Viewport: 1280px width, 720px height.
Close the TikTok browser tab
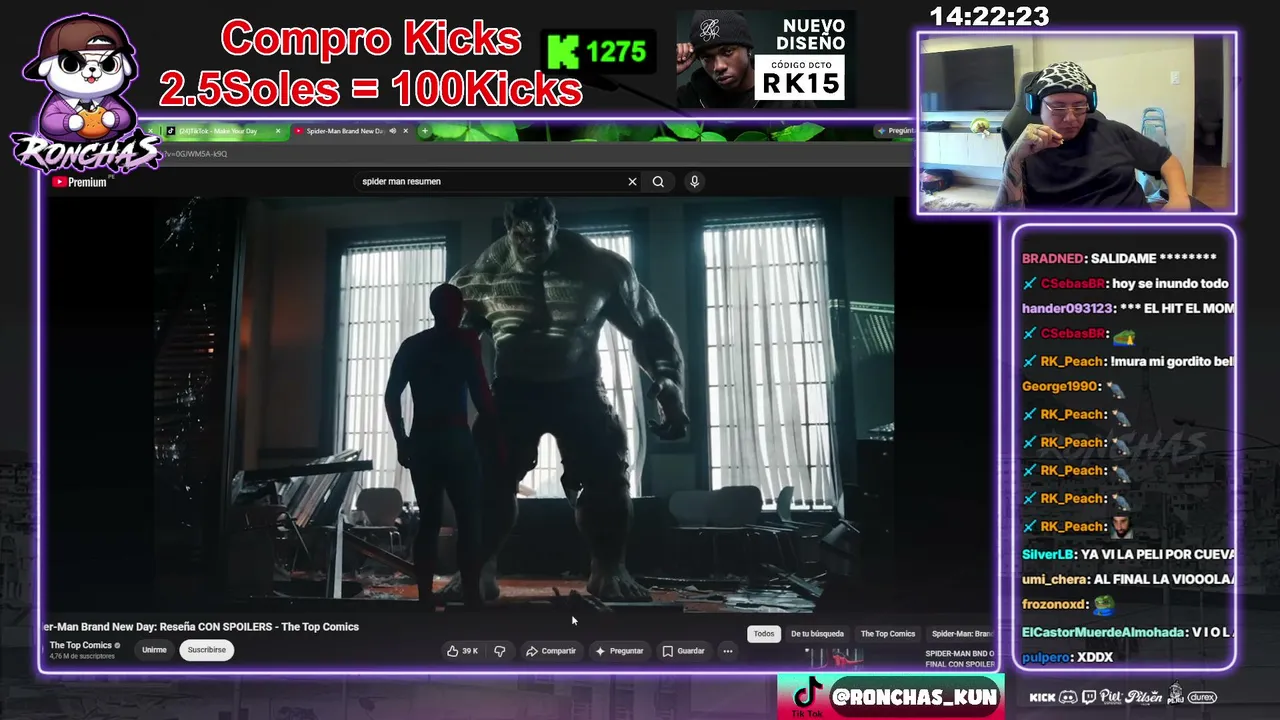click(280, 131)
